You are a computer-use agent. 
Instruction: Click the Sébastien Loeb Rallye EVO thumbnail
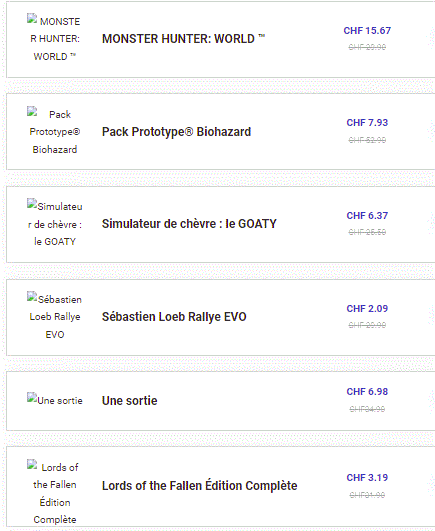pyautogui.click(x=55, y=317)
